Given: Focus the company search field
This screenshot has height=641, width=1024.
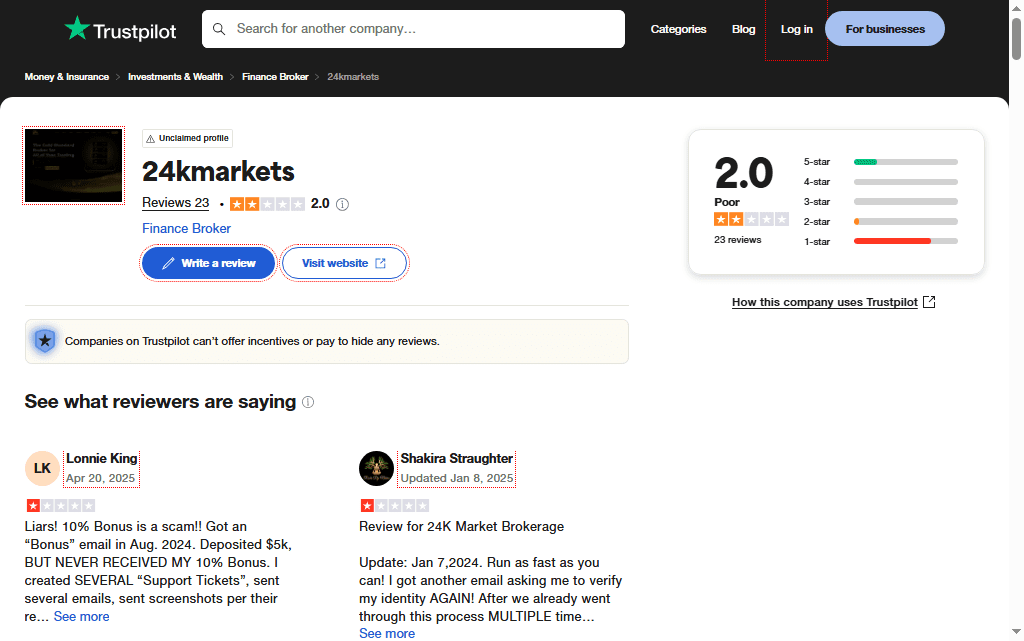Looking at the screenshot, I should pyautogui.click(x=413, y=29).
